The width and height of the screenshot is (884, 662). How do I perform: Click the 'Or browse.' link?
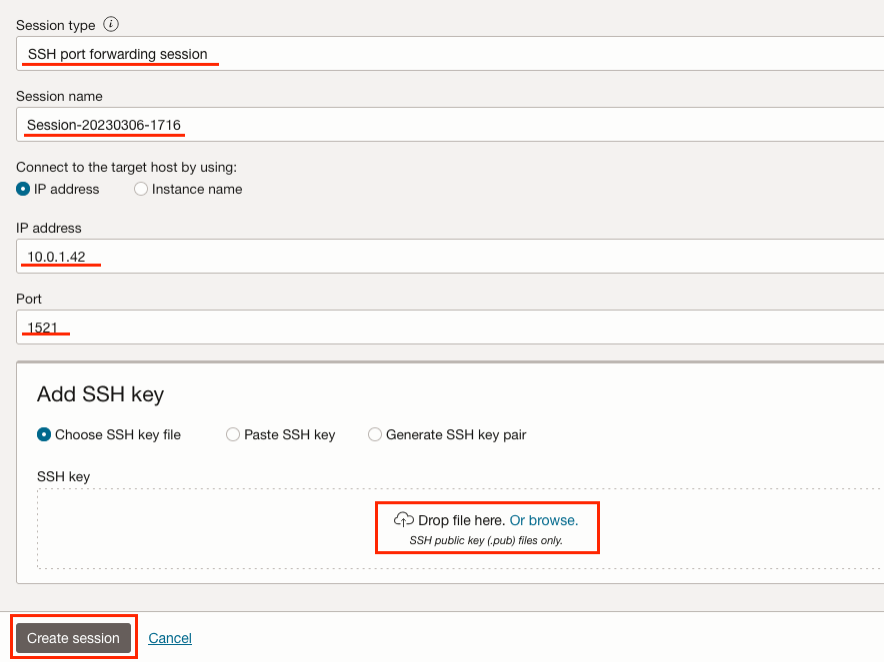[544, 520]
